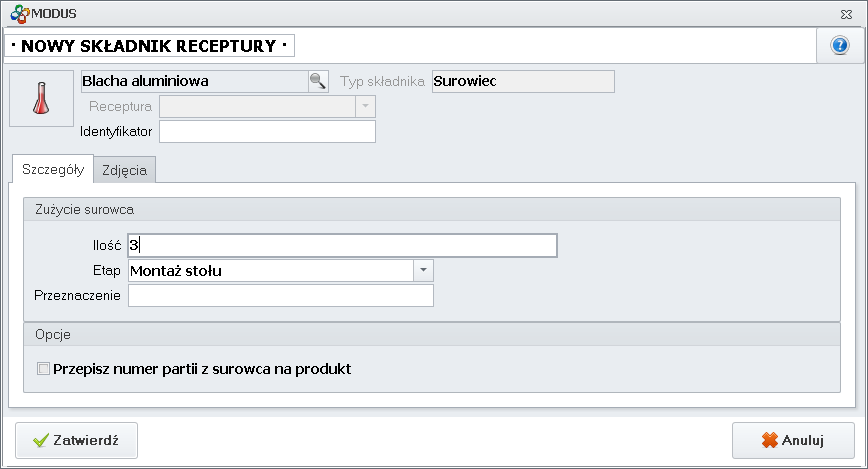
Task: Click the Montaż stołu combo box
Action: pos(270,270)
